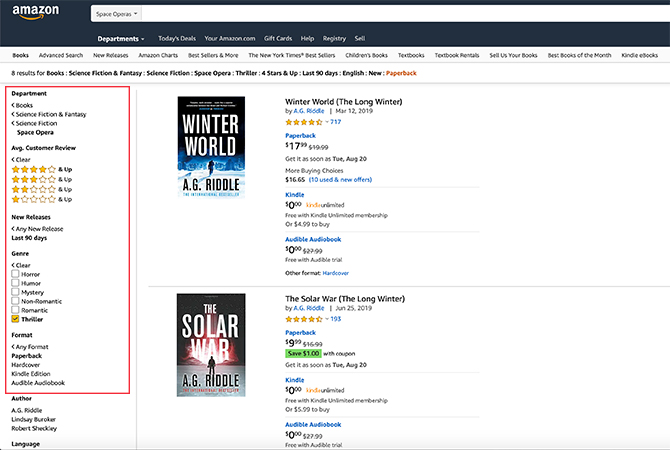View the 717 reviews for Winter World
This screenshot has width=670, height=450.
335,122
